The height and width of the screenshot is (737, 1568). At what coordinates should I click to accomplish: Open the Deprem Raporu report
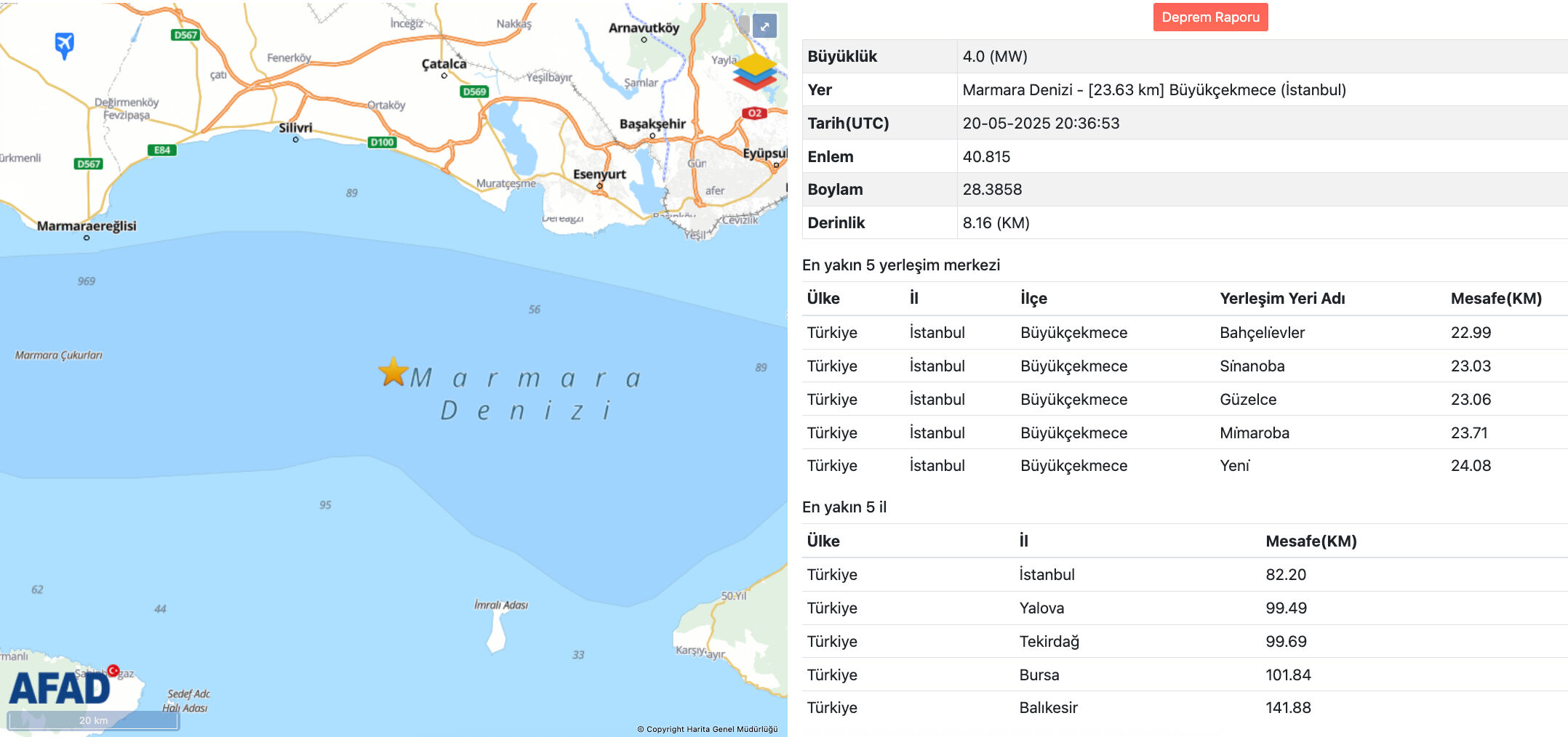click(1210, 17)
